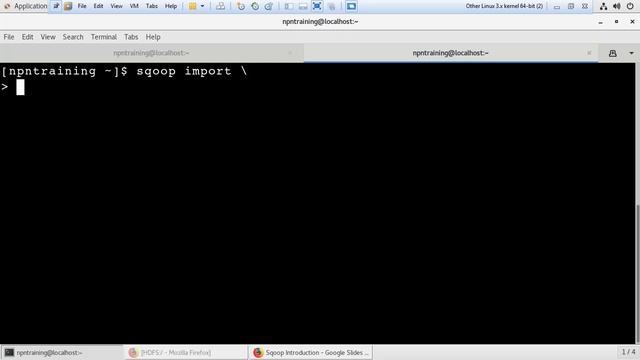Switch to npntraining@localhost taskbar button

(x=62, y=353)
